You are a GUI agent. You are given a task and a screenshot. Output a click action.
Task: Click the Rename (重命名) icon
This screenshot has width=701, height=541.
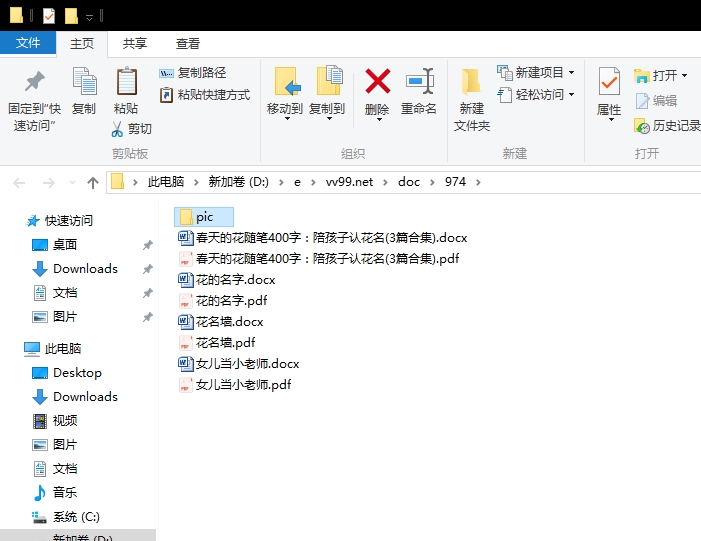tap(419, 81)
